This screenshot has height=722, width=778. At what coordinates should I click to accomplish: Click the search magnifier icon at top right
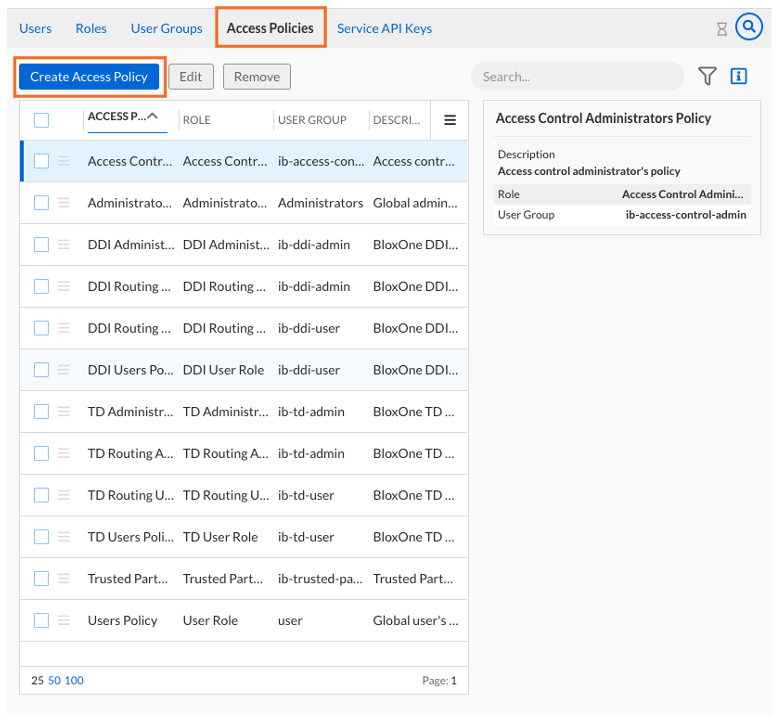click(x=749, y=27)
